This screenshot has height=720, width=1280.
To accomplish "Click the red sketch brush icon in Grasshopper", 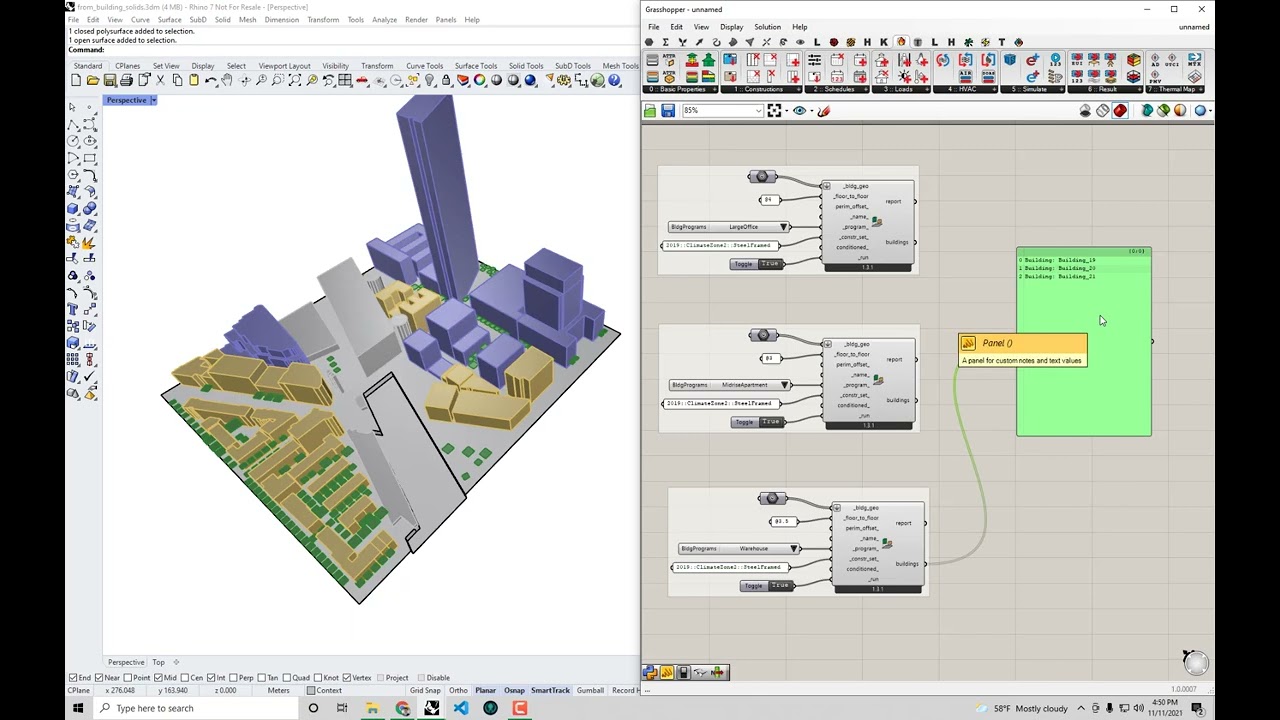I will pyautogui.click(x=823, y=111).
